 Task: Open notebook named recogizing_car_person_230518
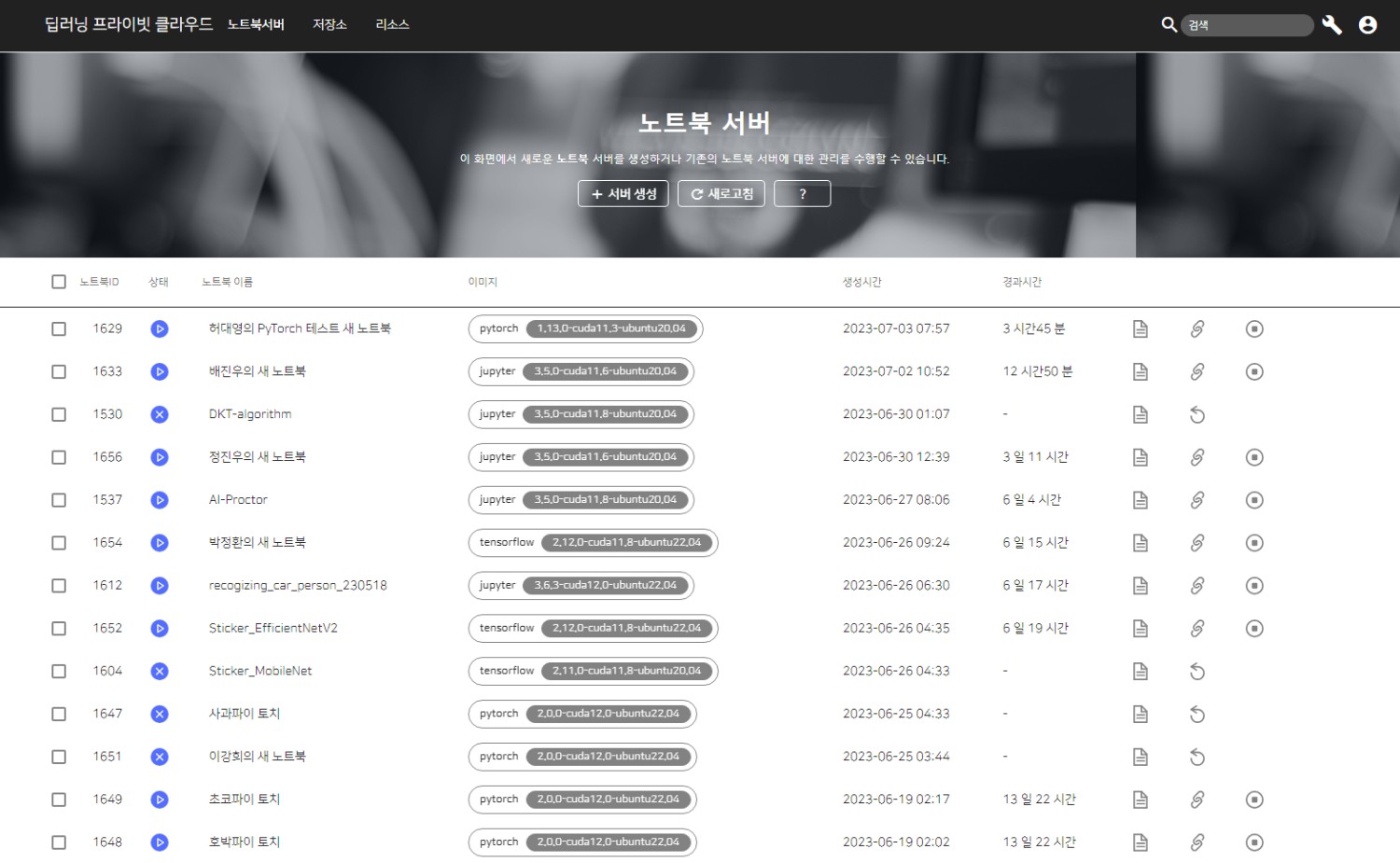point(298,586)
